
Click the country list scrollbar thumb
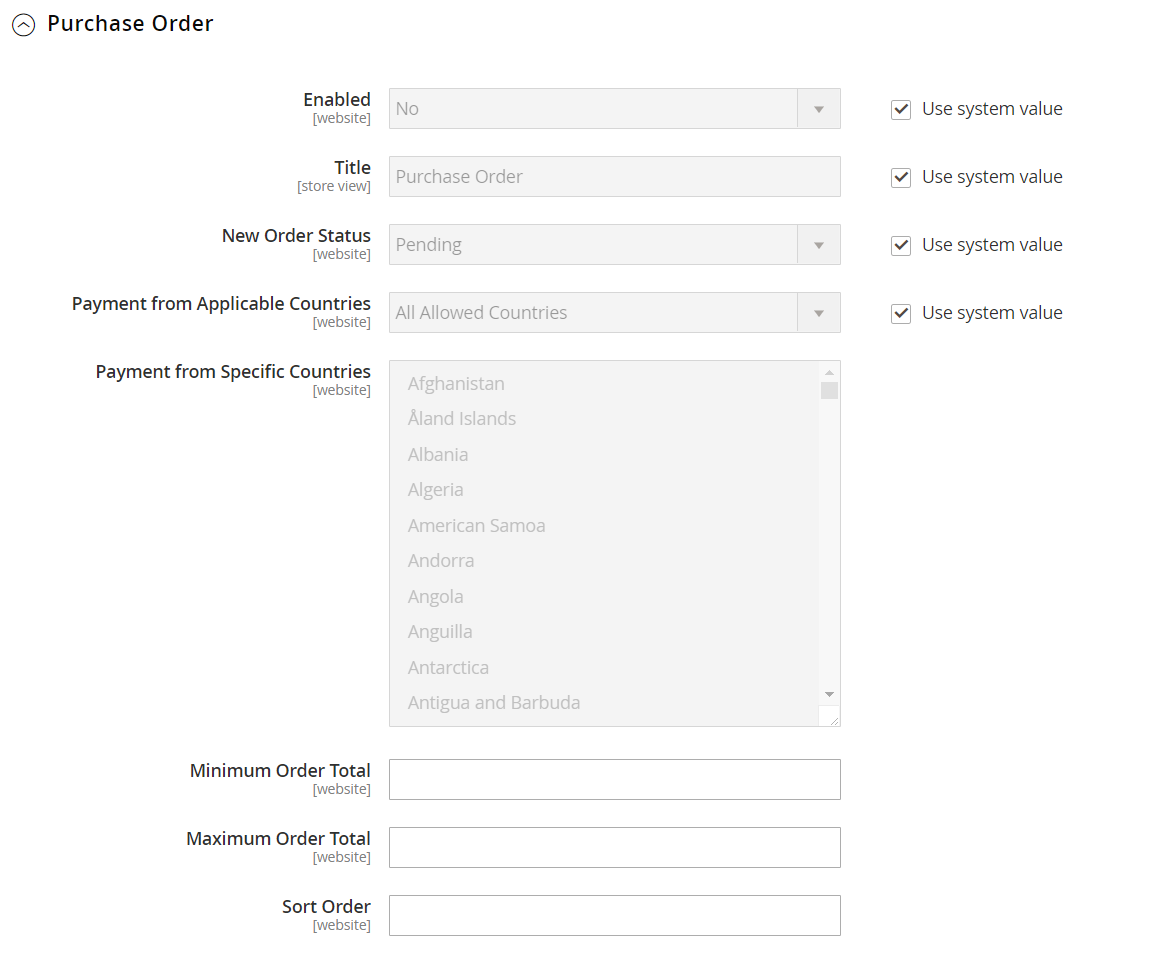[829, 390]
